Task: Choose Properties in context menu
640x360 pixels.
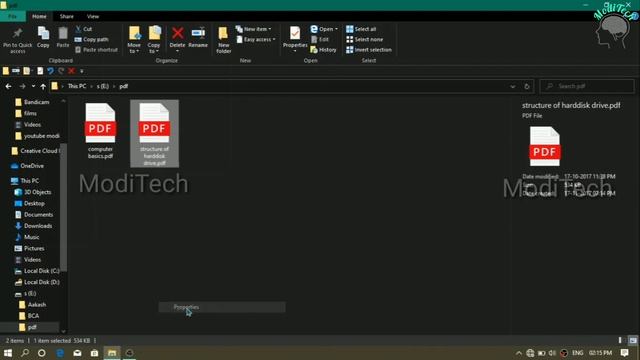Action: (222, 307)
